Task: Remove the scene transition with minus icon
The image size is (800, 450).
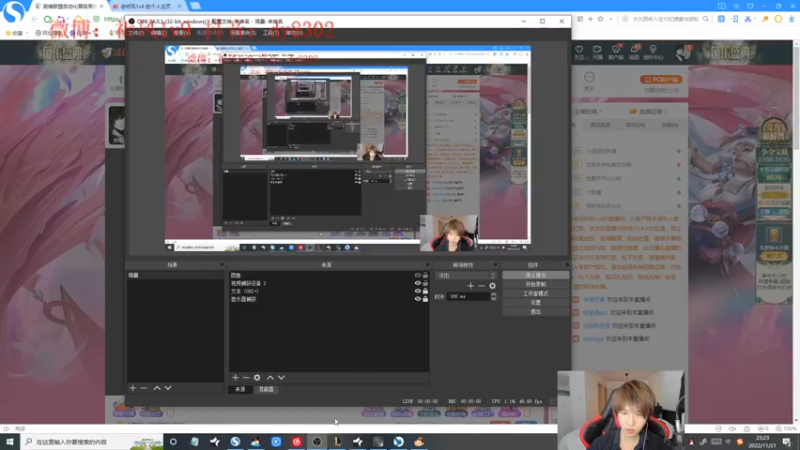Action: pos(481,286)
